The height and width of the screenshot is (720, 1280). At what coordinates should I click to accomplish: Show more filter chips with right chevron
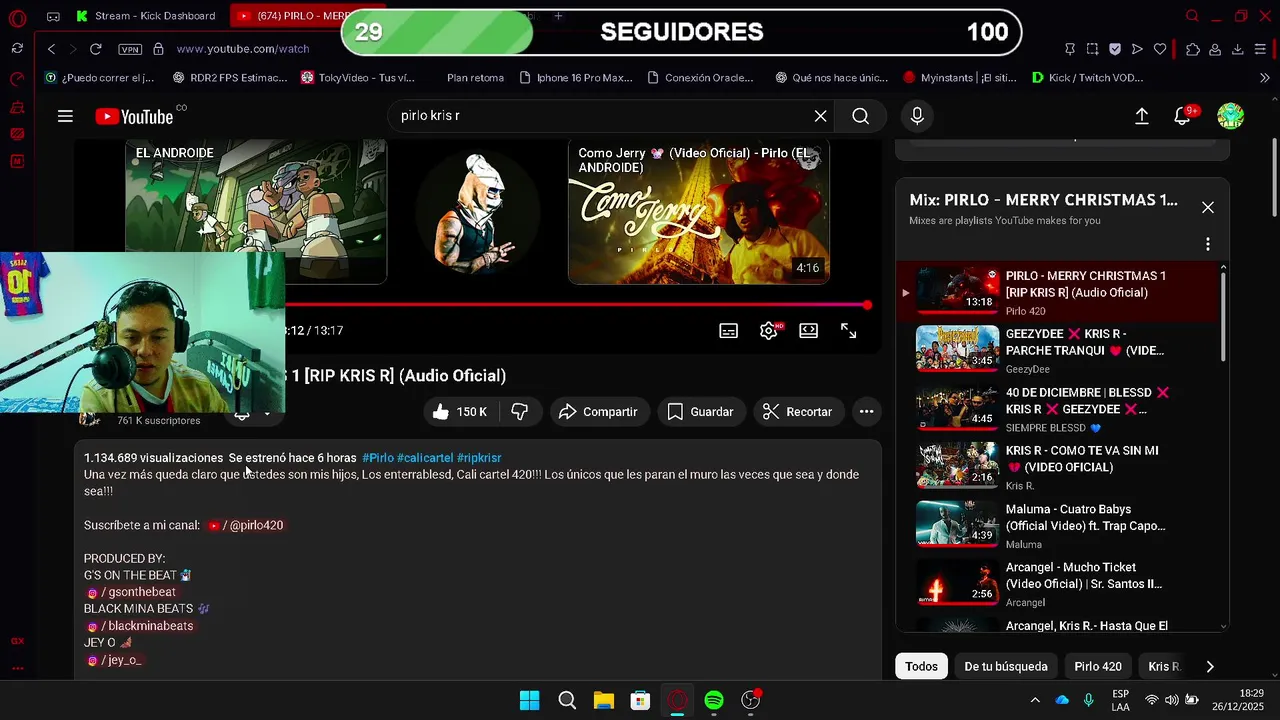pos(1210,666)
